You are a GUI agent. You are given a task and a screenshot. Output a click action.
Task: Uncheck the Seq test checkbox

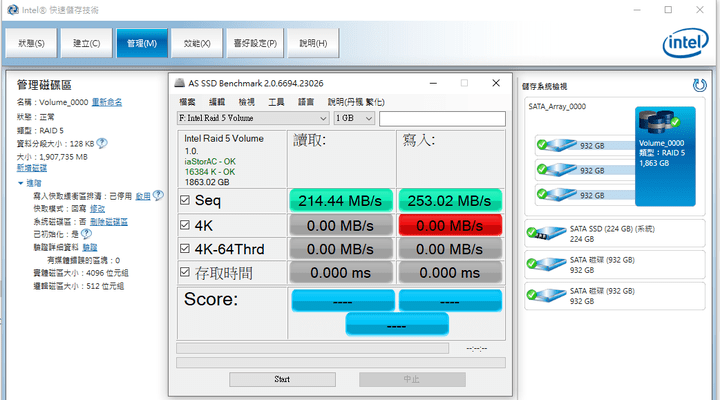(185, 200)
